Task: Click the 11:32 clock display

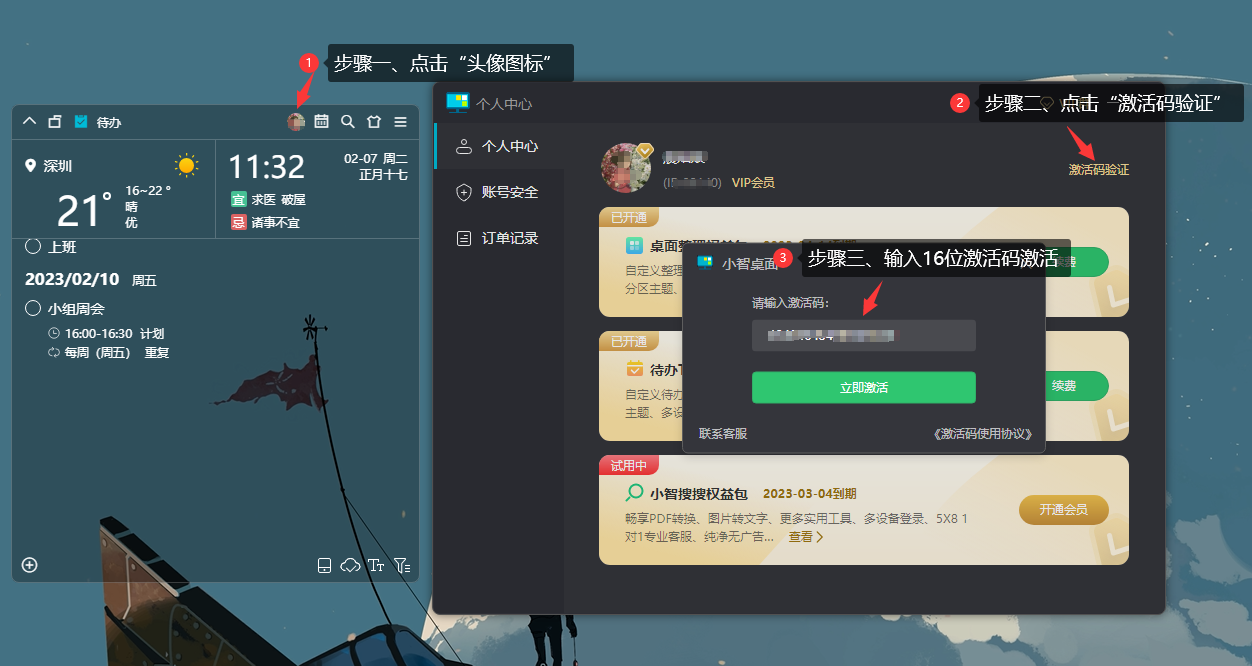Action: tap(267, 166)
